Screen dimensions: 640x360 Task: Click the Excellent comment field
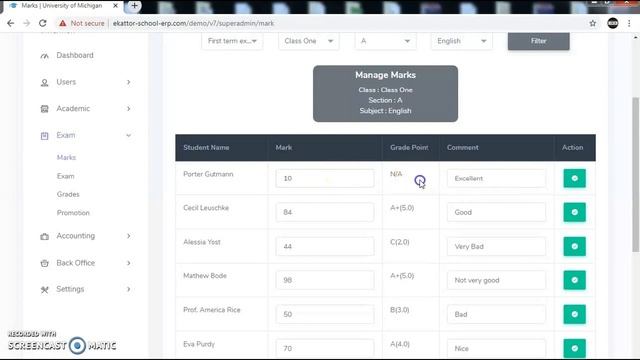click(x=496, y=178)
